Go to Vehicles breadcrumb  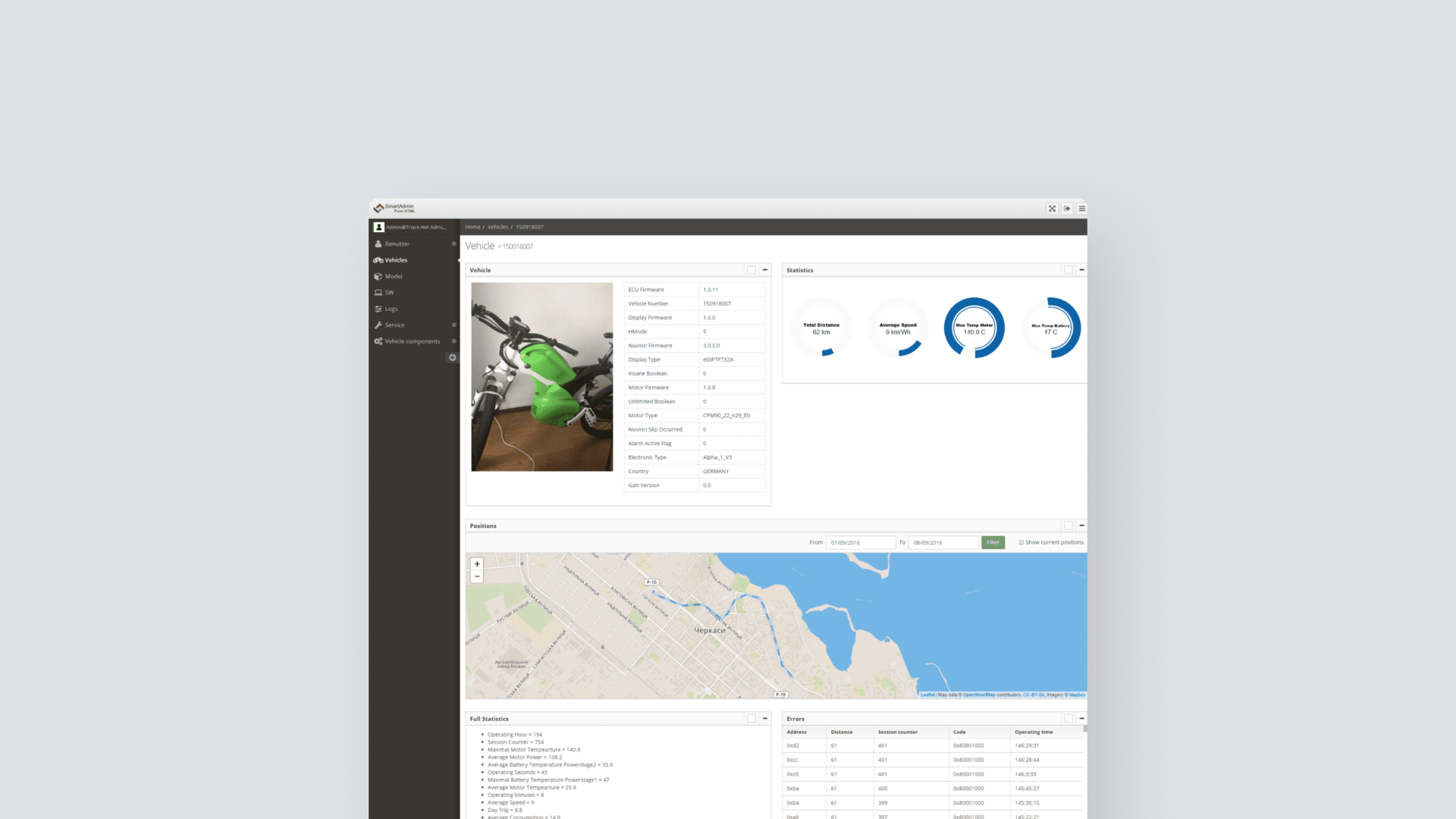pos(498,227)
